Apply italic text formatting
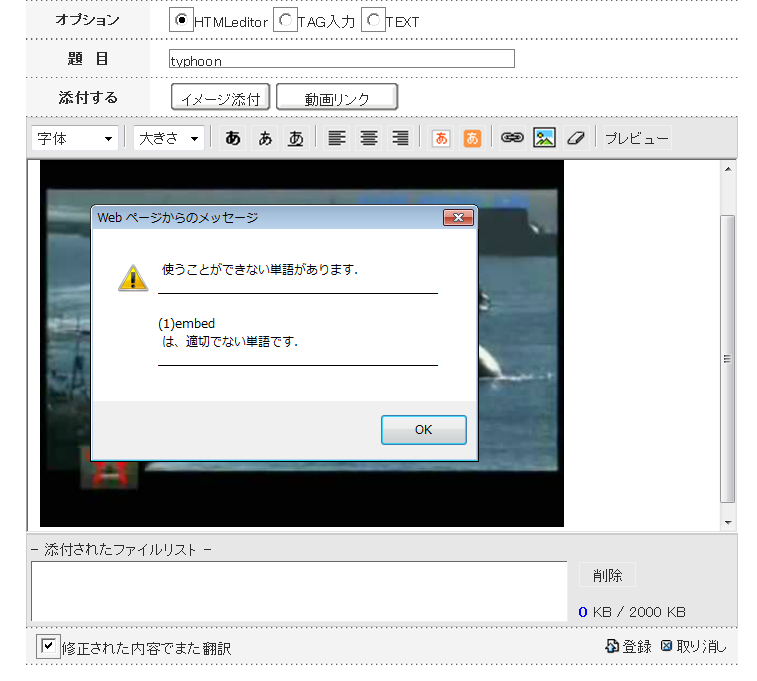The height and width of the screenshot is (681, 757). tap(265, 139)
